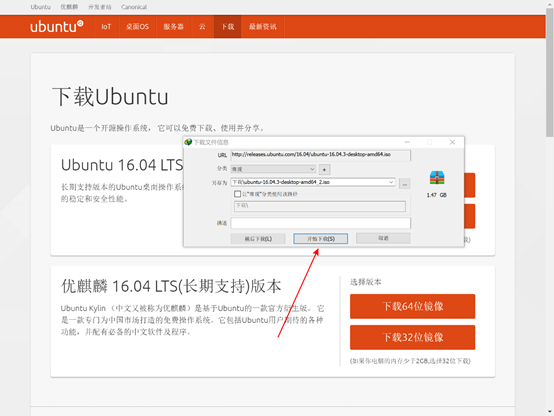Click the 2GB memory note below 32位 button

pos(410,361)
